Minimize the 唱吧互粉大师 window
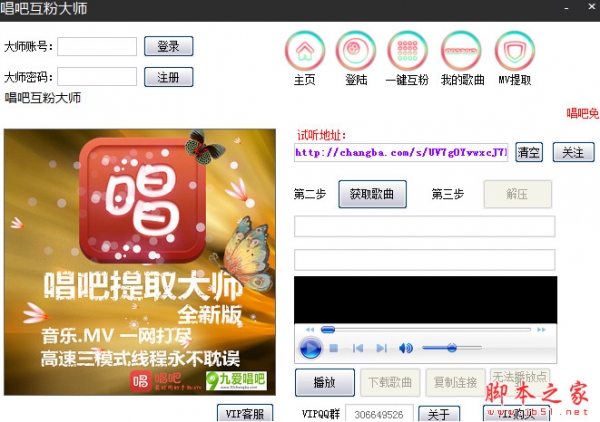Viewport: 600px width, 422px height. pos(566,8)
